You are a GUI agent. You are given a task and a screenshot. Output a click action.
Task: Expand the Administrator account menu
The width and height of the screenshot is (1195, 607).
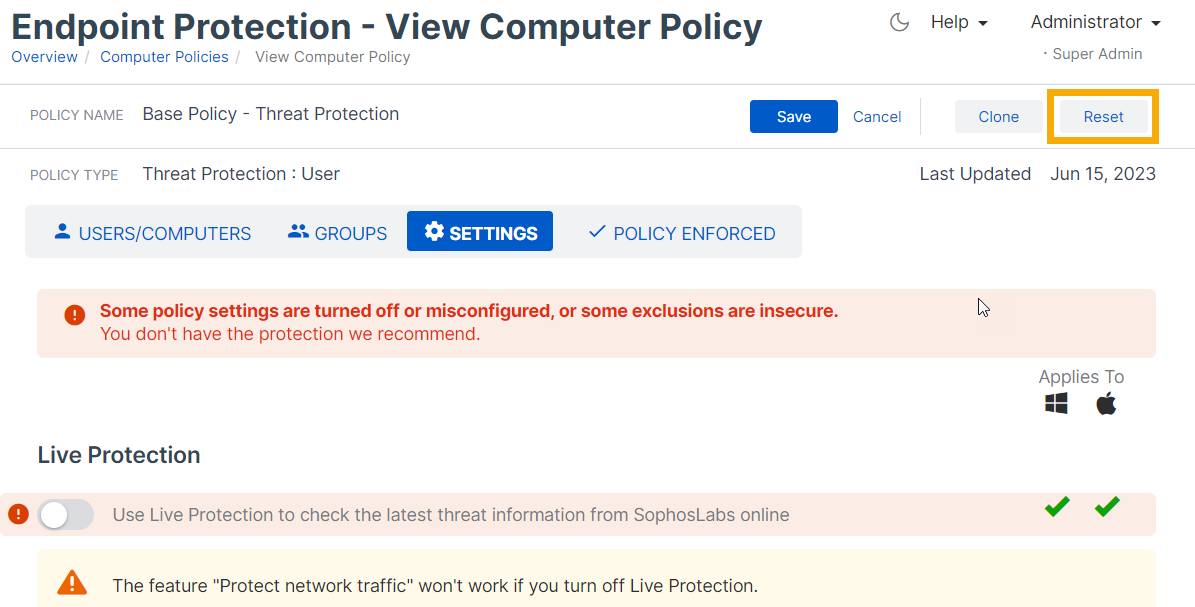[x=1095, y=22]
